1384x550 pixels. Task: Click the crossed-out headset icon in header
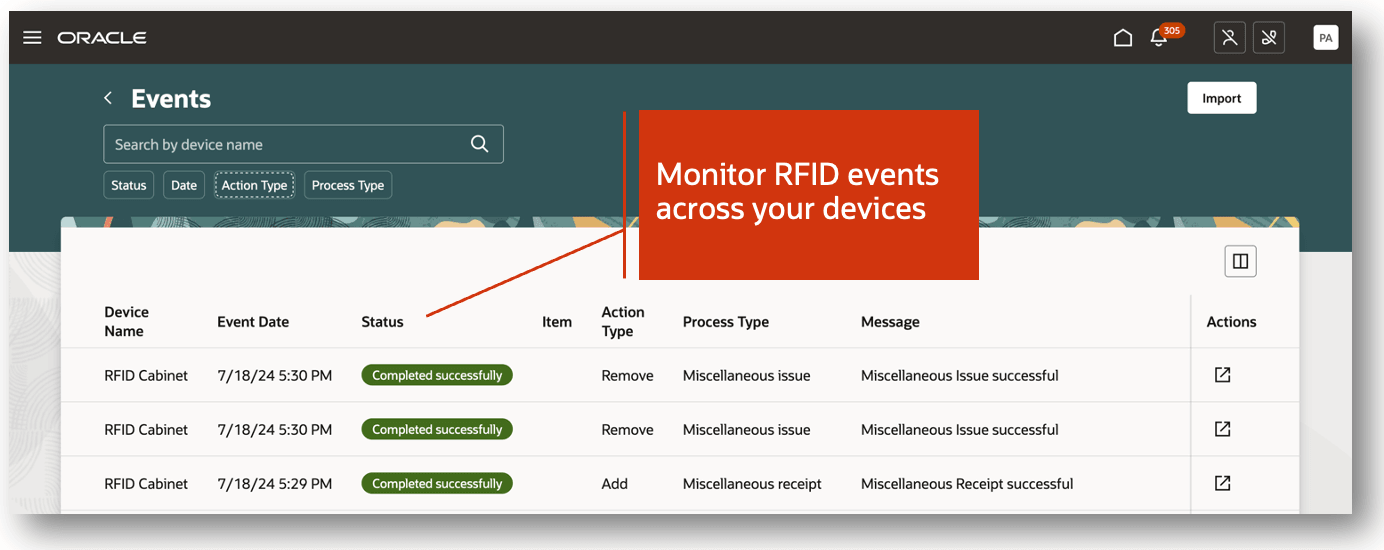point(1269,38)
